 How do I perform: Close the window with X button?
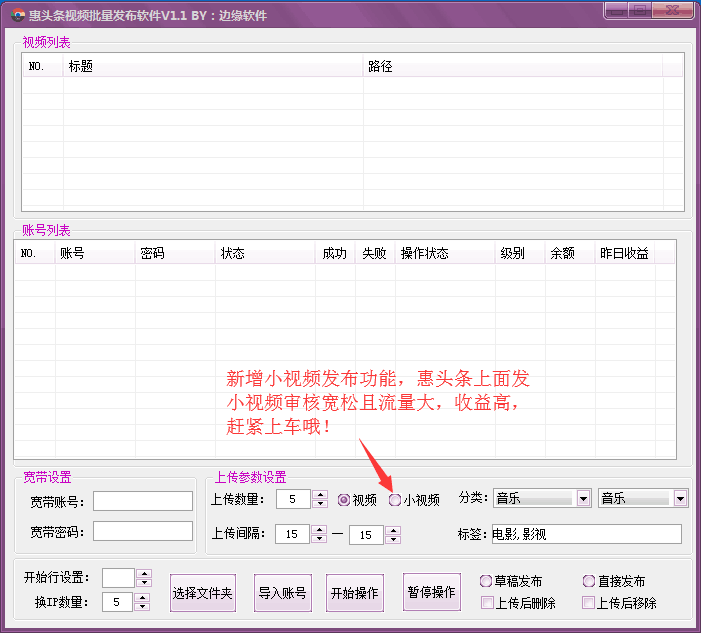click(672, 10)
